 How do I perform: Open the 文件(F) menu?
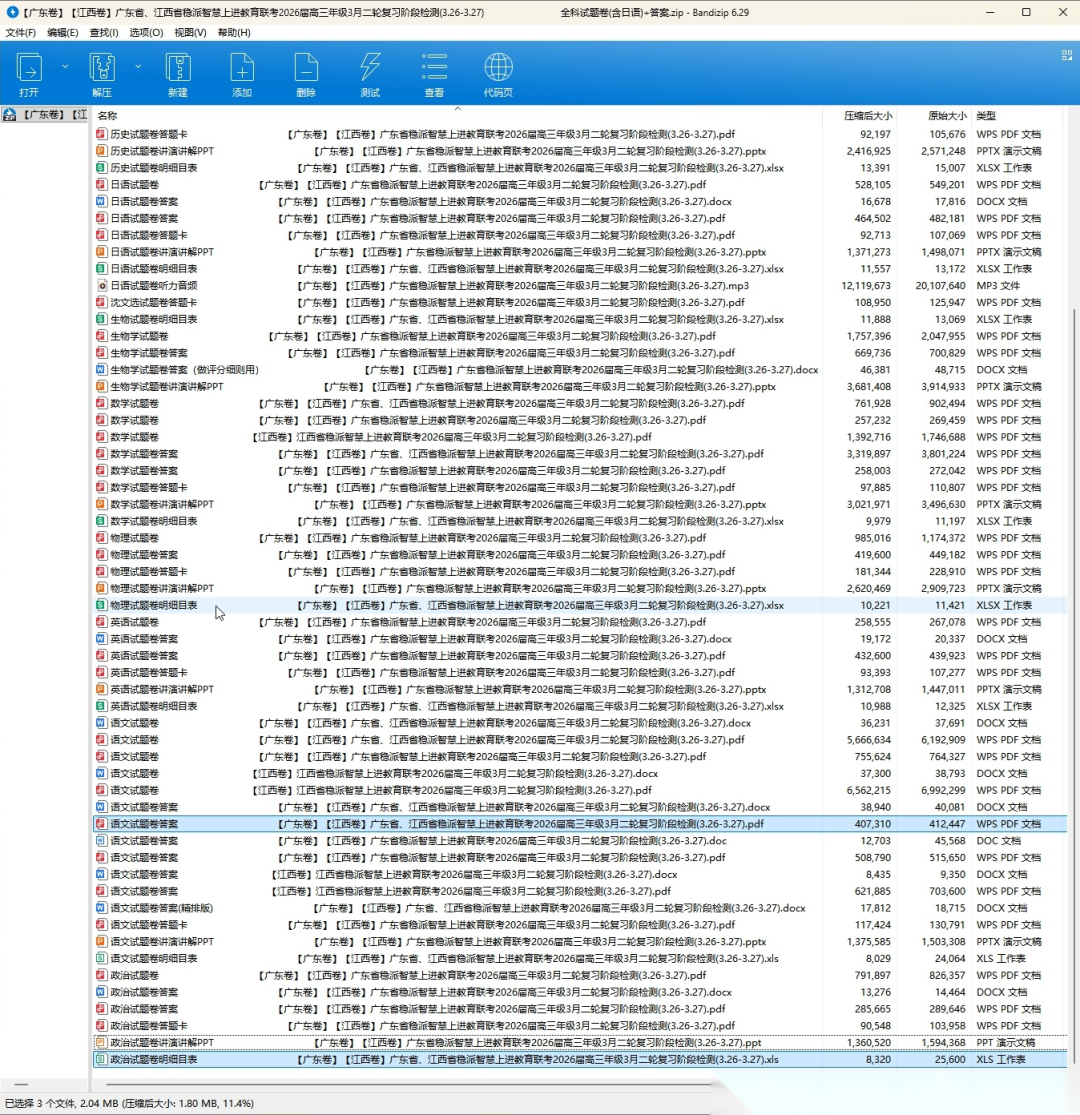tap(20, 32)
